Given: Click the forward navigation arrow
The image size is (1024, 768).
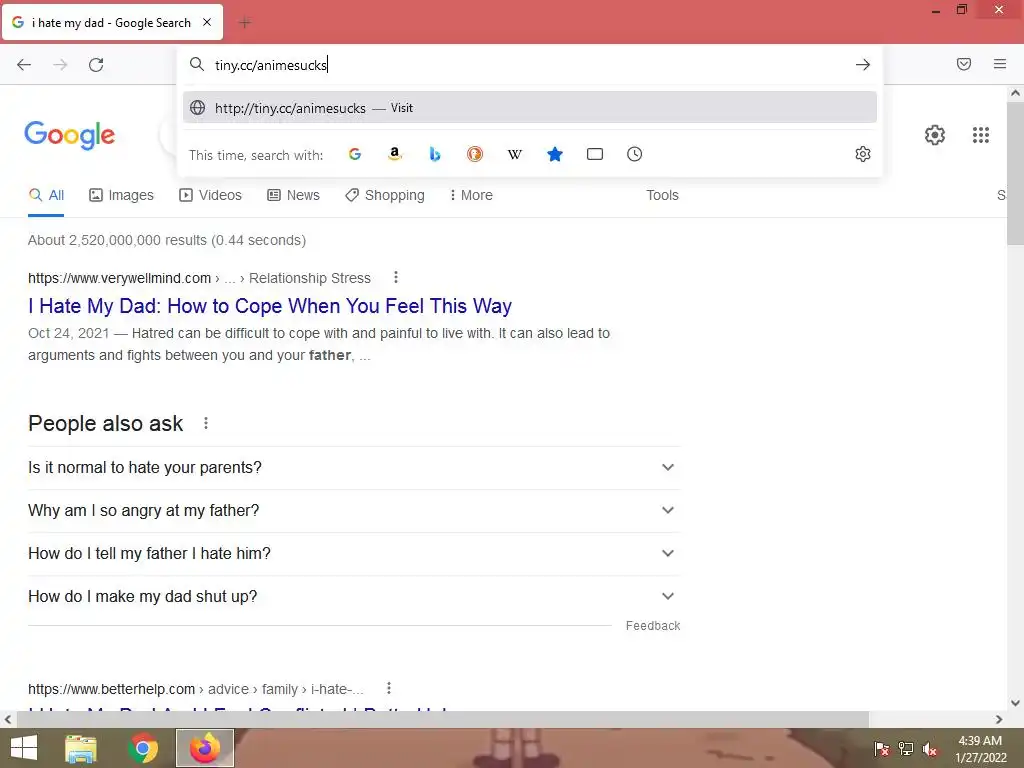Looking at the screenshot, I should pos(60,65).
